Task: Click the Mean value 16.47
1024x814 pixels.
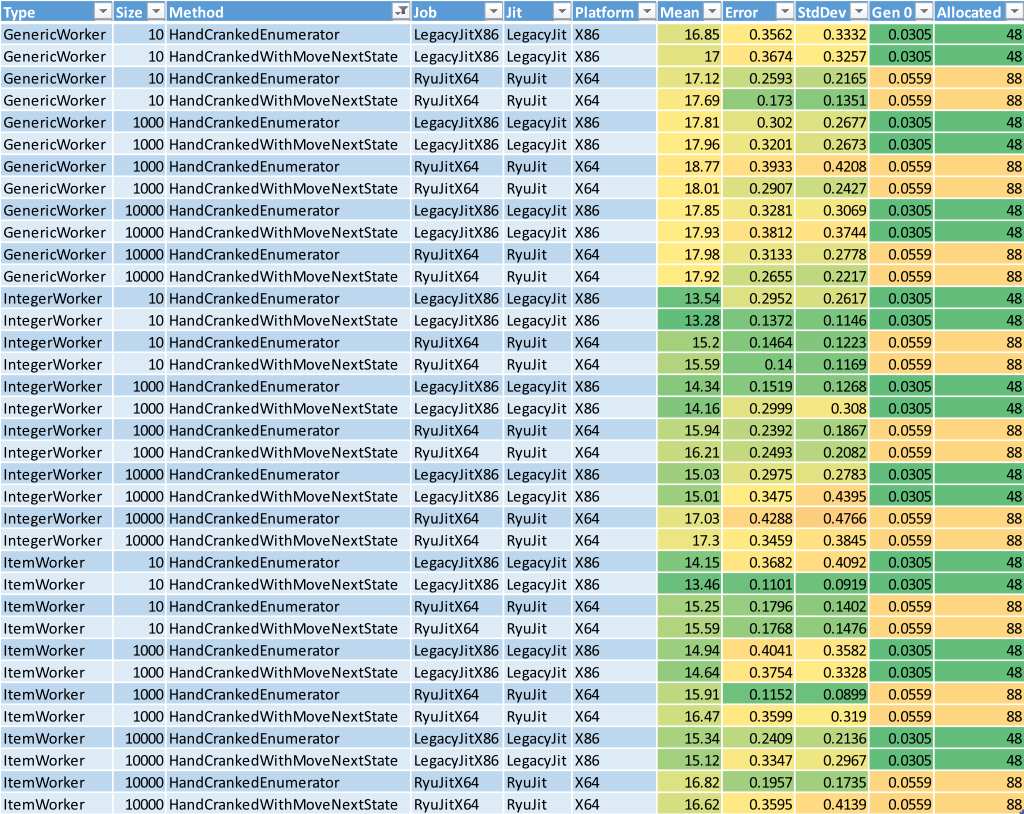Action: pyautogui.click(x=701, y=717)
